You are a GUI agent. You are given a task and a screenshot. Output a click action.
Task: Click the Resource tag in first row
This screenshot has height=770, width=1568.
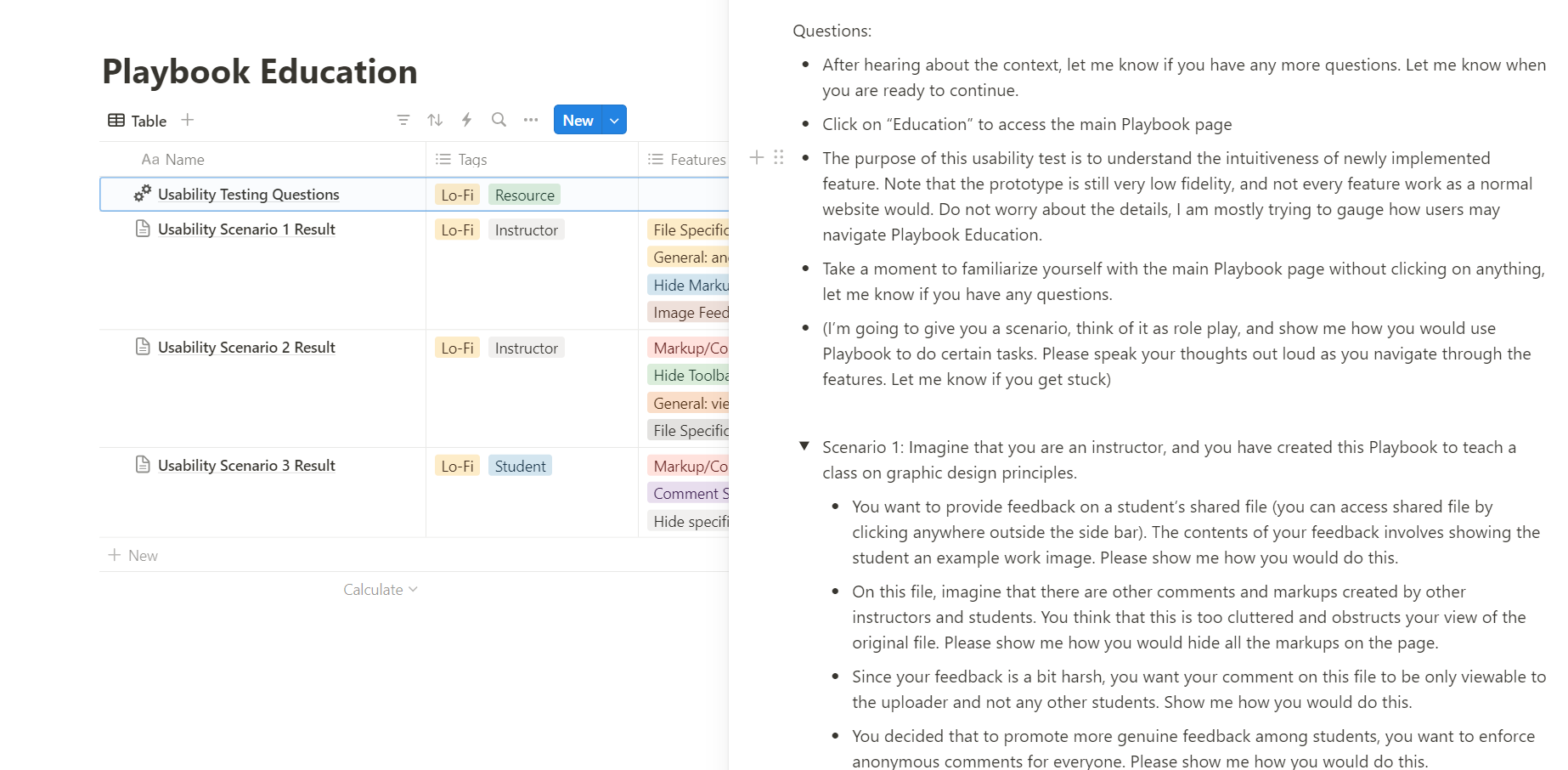[x=524, y=195]
